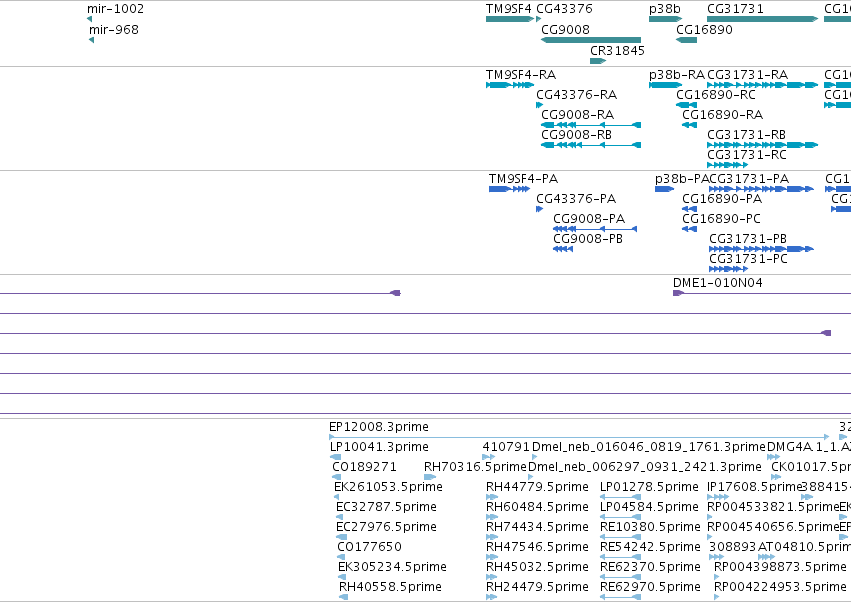Image resolution: width=851 pixels, height=602 pixels.
Task: Select the CG9008-PB protein label
Action: (x=588, y=239)
